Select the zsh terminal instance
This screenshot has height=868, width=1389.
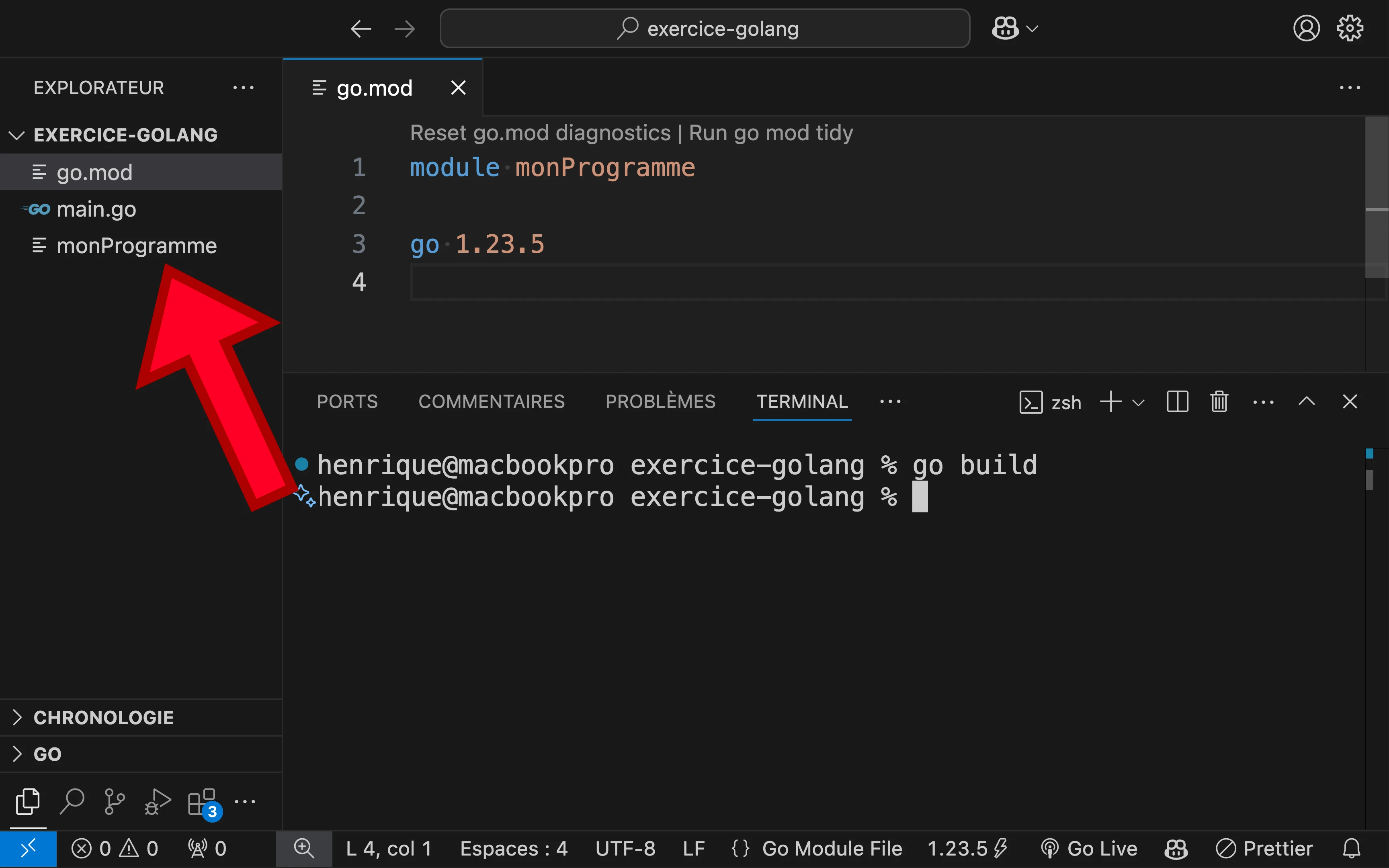click(1050, 402)
